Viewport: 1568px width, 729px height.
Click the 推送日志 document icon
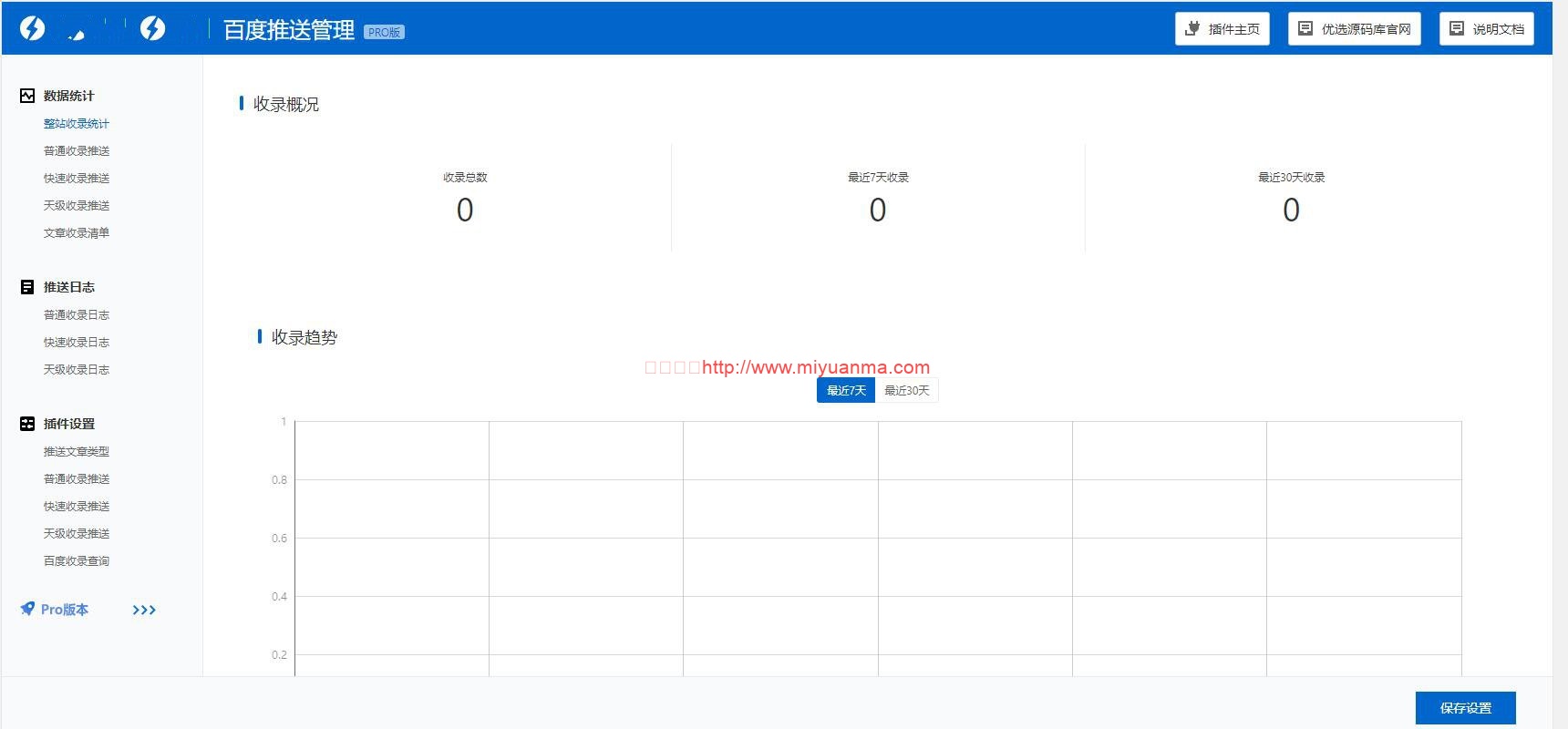(x=27, y=287)
